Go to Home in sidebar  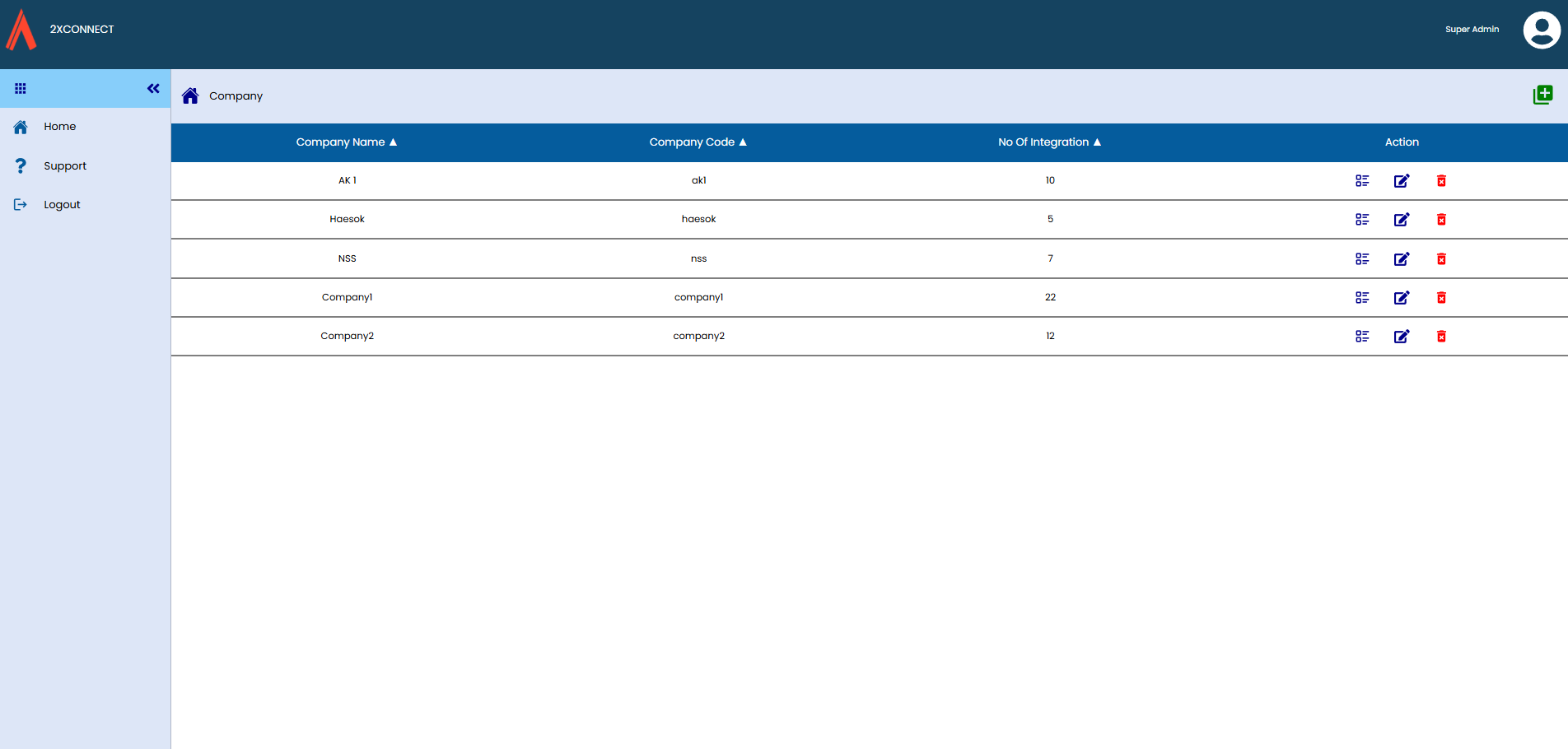[59, 127]
